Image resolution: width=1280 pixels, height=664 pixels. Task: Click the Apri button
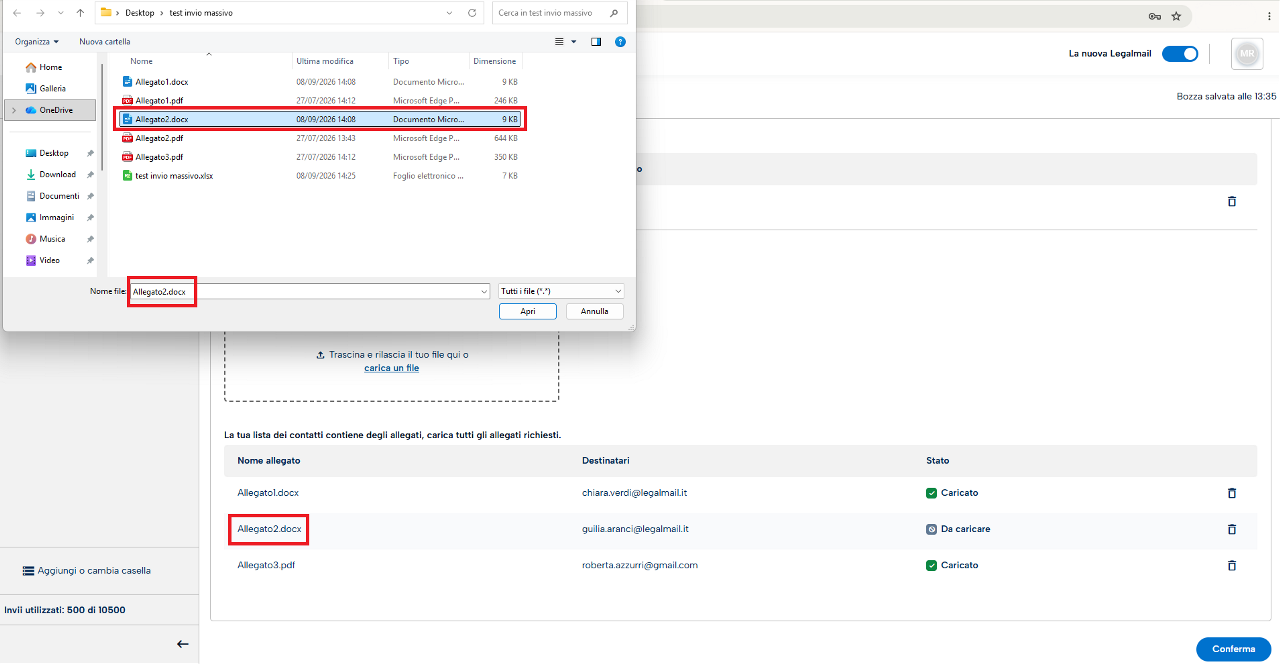528,311
